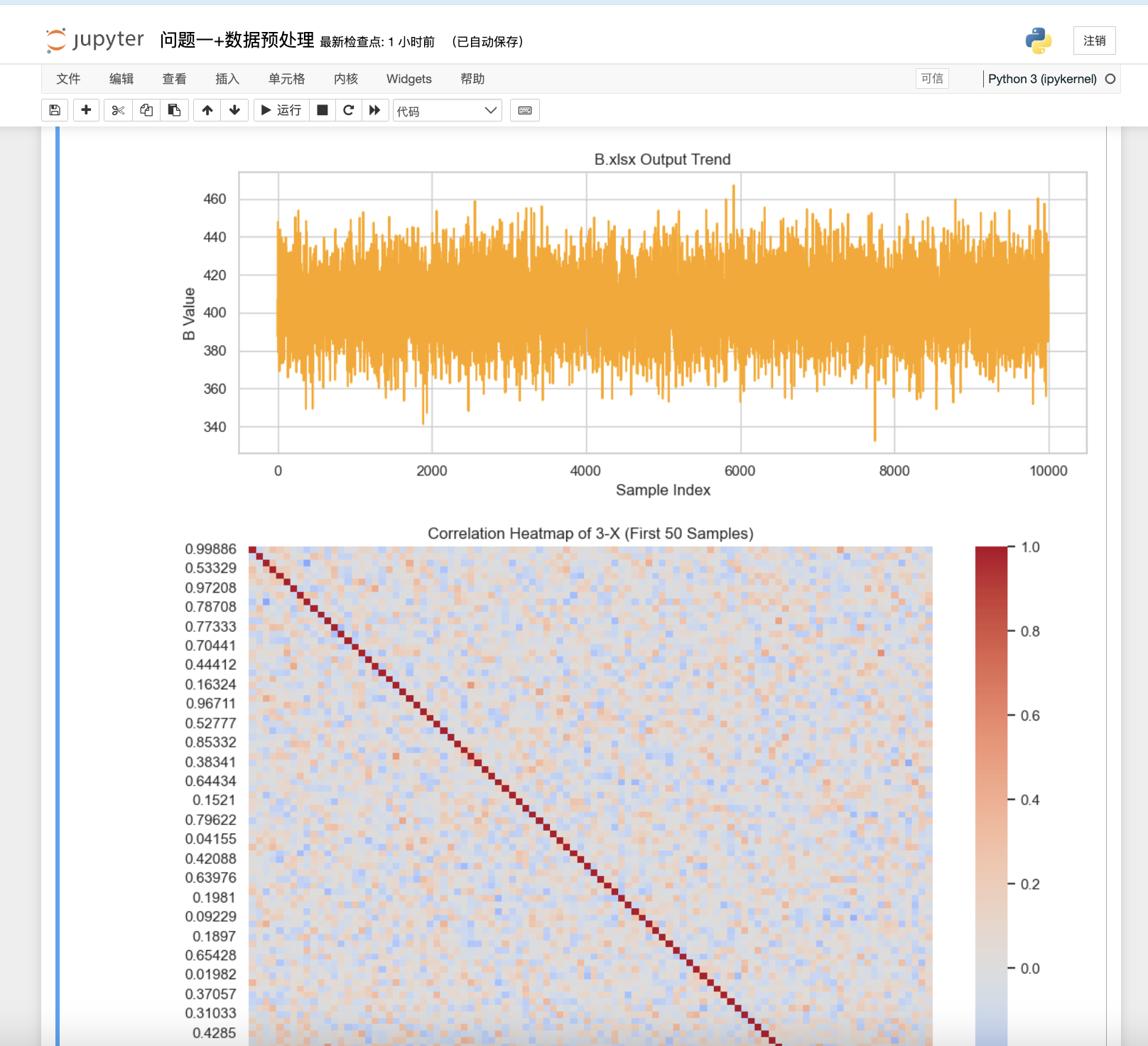1148x1046 pixels.
Task: Click the Sample Index axis label
Action: pyautogui.click(x=663, y=490)
